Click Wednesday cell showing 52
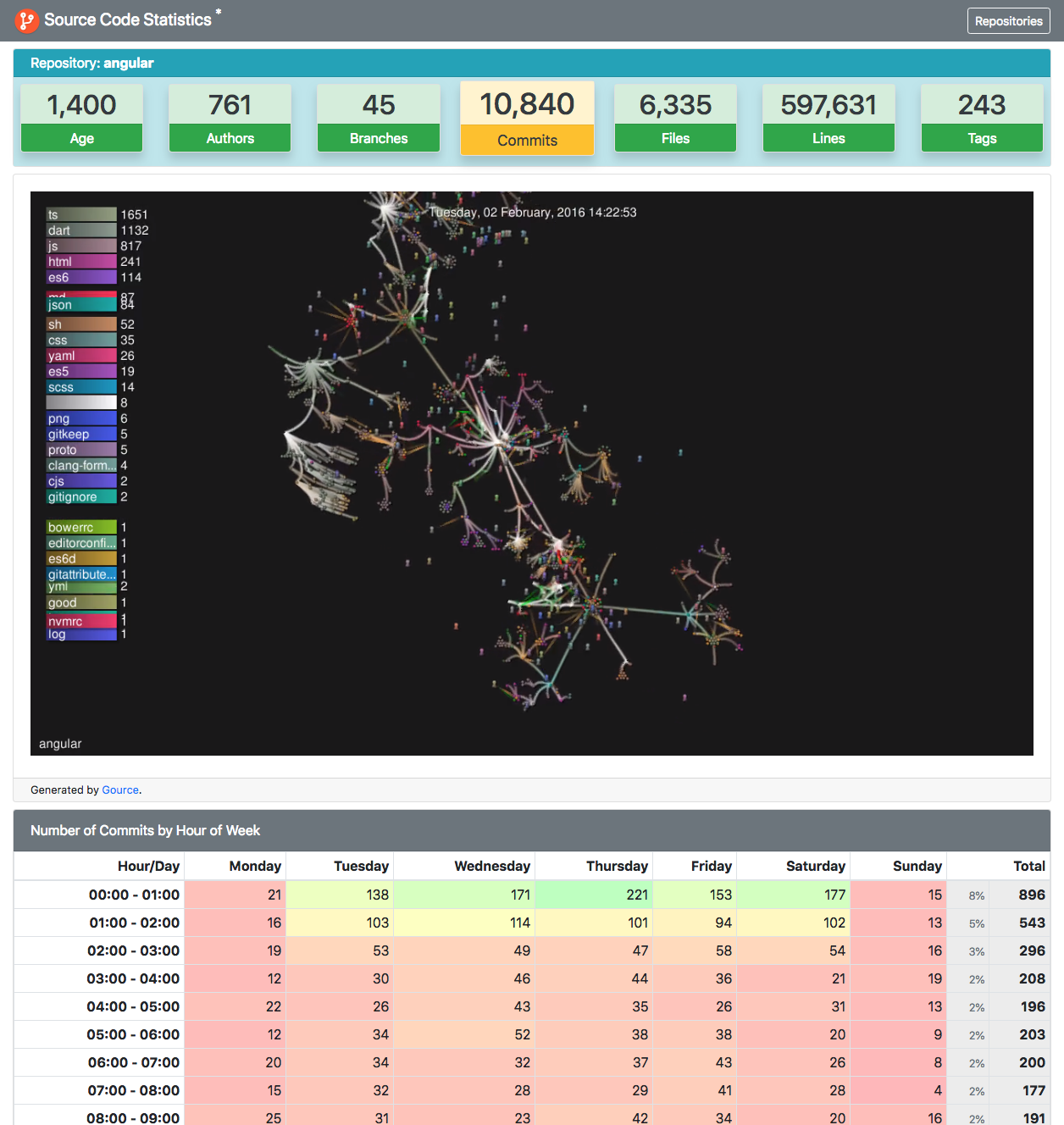 click(464, 1034)
